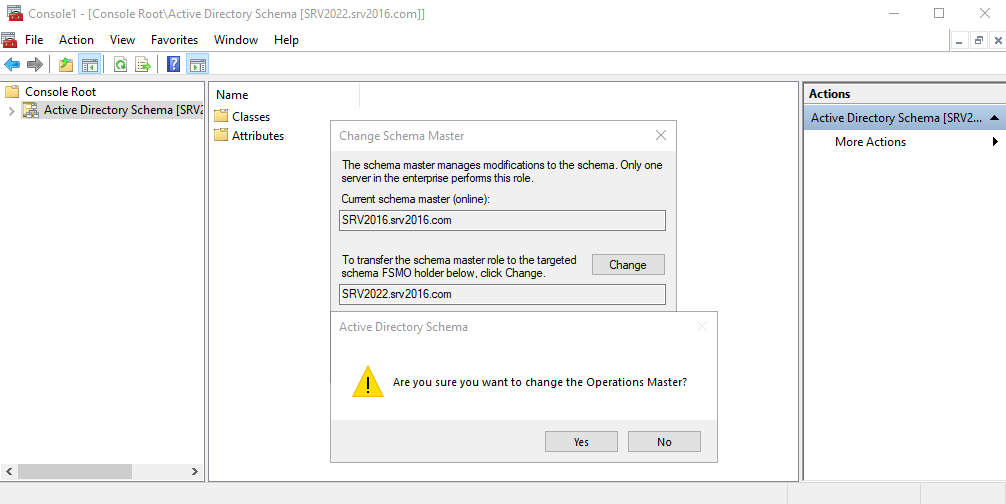Select the Classes row label

[x=251, y=117]
